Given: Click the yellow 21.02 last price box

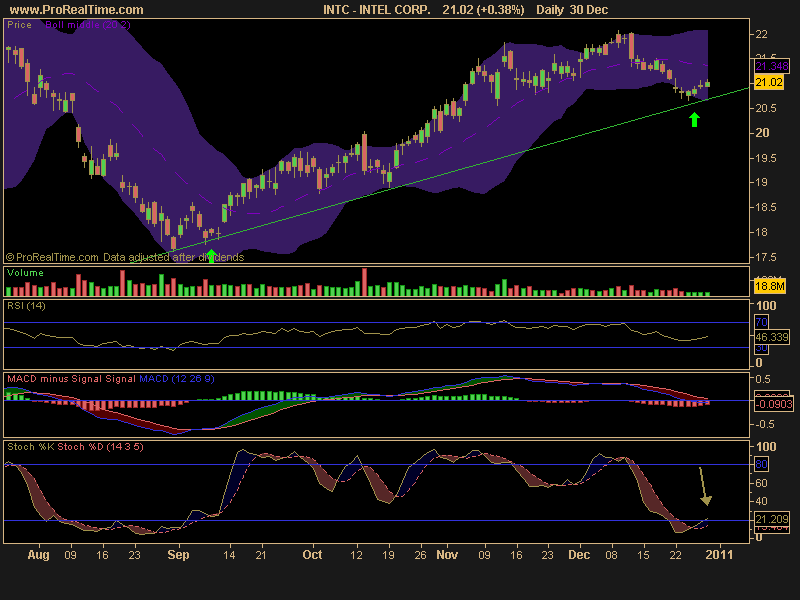Looking at the screenshot, I should pos(769,82).
